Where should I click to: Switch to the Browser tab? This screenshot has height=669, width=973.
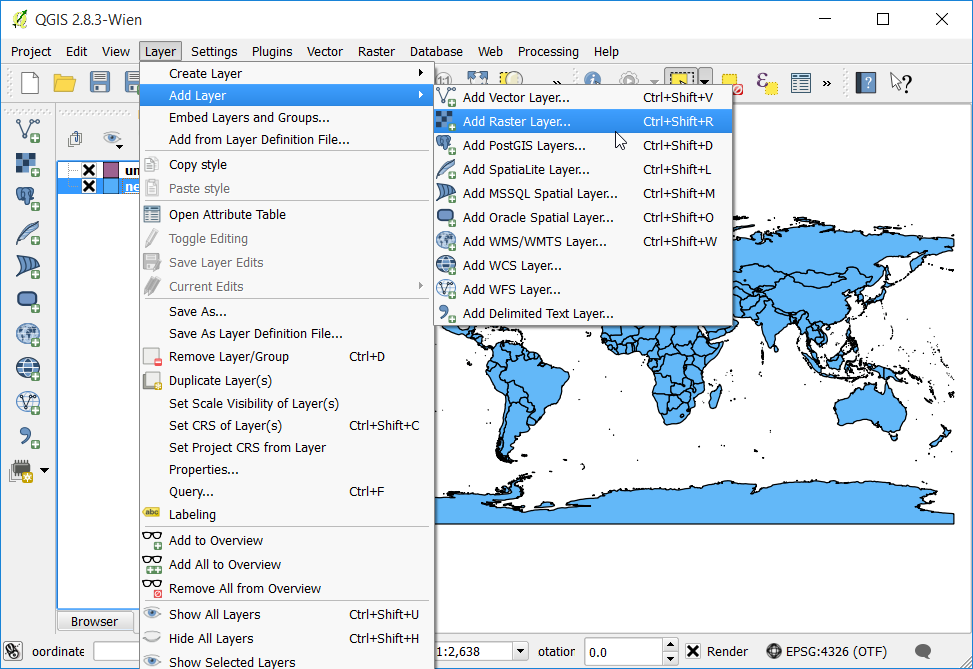coord(94,621)
